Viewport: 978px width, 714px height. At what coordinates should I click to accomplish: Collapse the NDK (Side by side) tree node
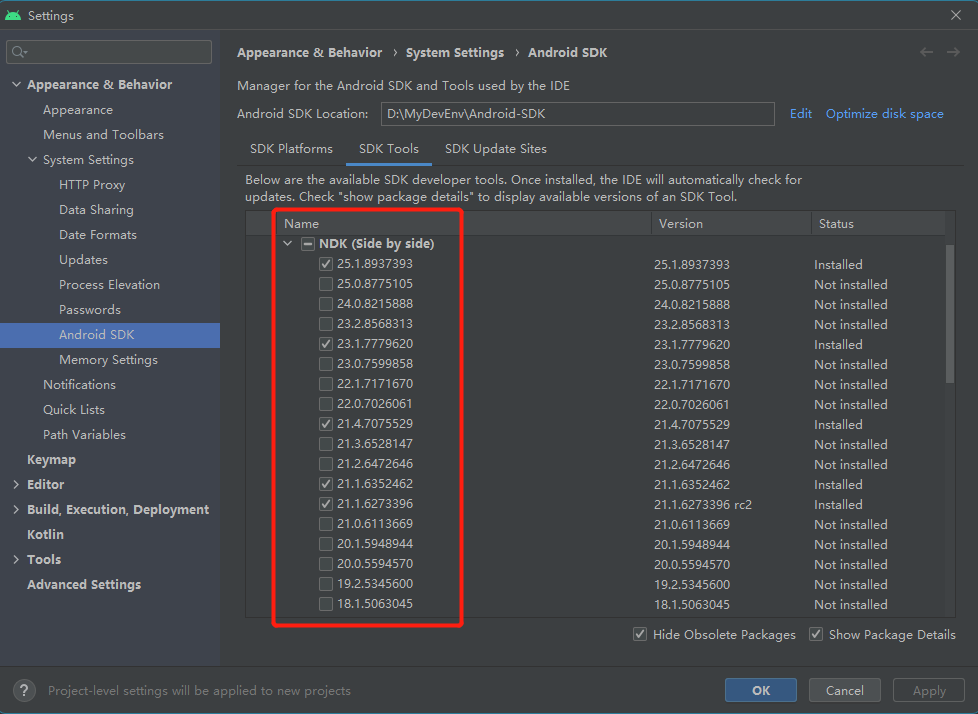tap(288, 244)
